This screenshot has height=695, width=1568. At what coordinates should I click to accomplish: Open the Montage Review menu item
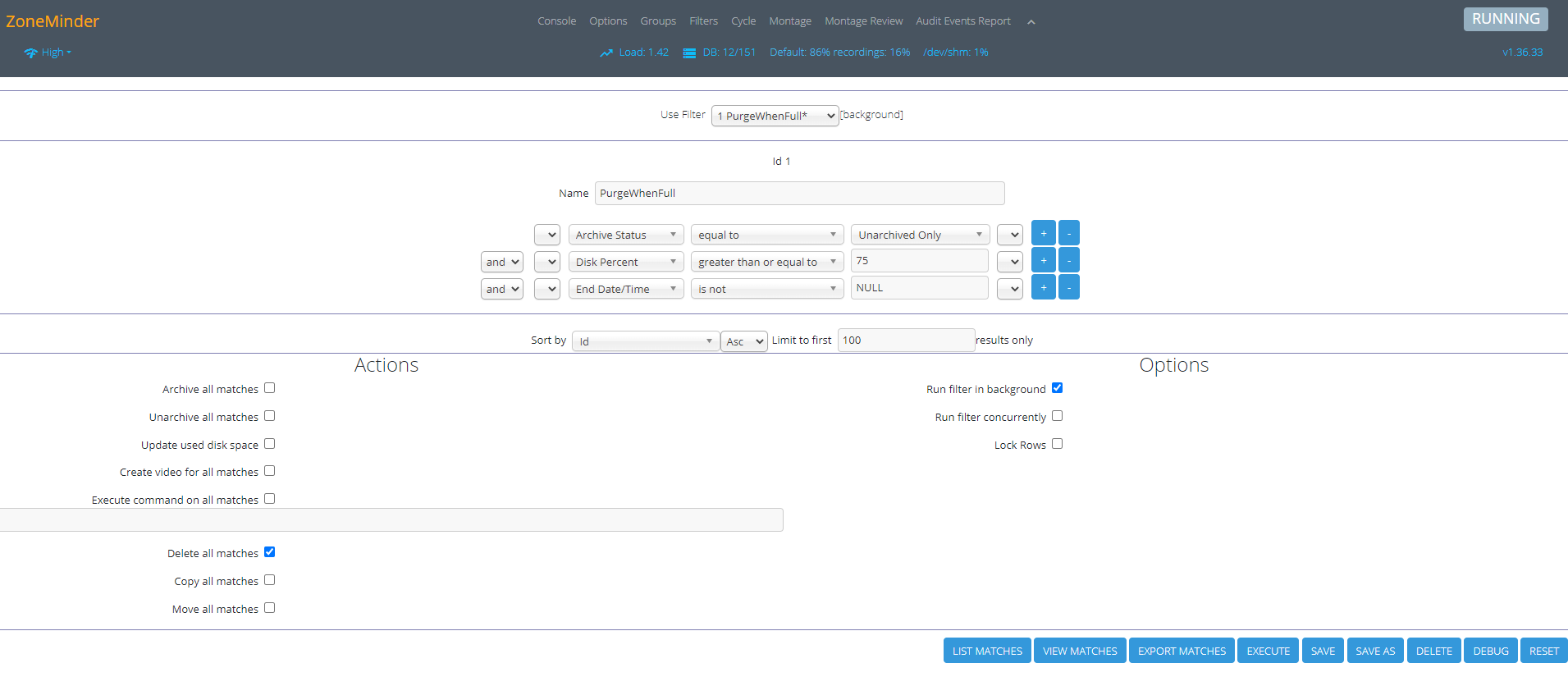tap(863, 21)
